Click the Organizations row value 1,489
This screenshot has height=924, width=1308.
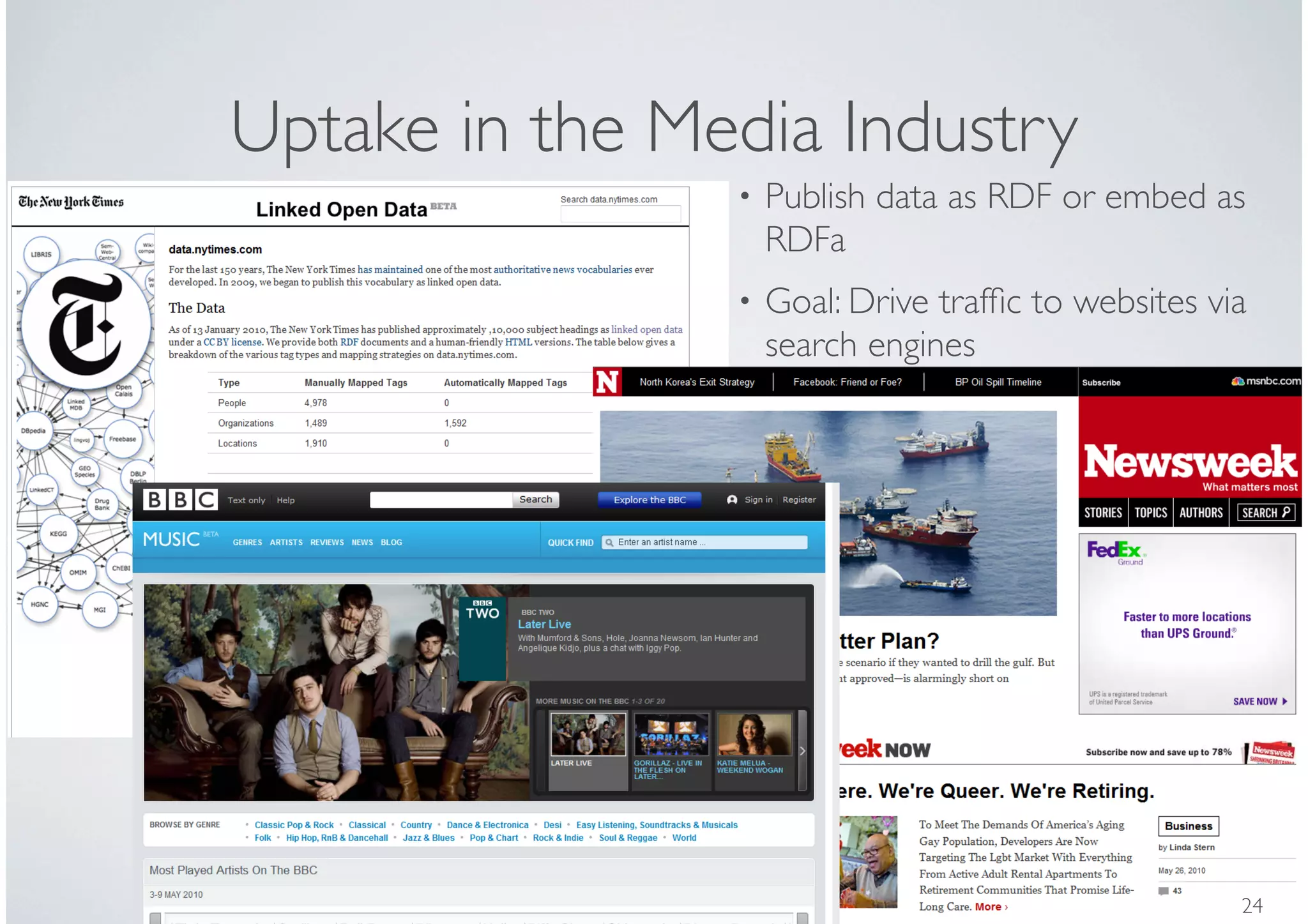tap(316, 423)
